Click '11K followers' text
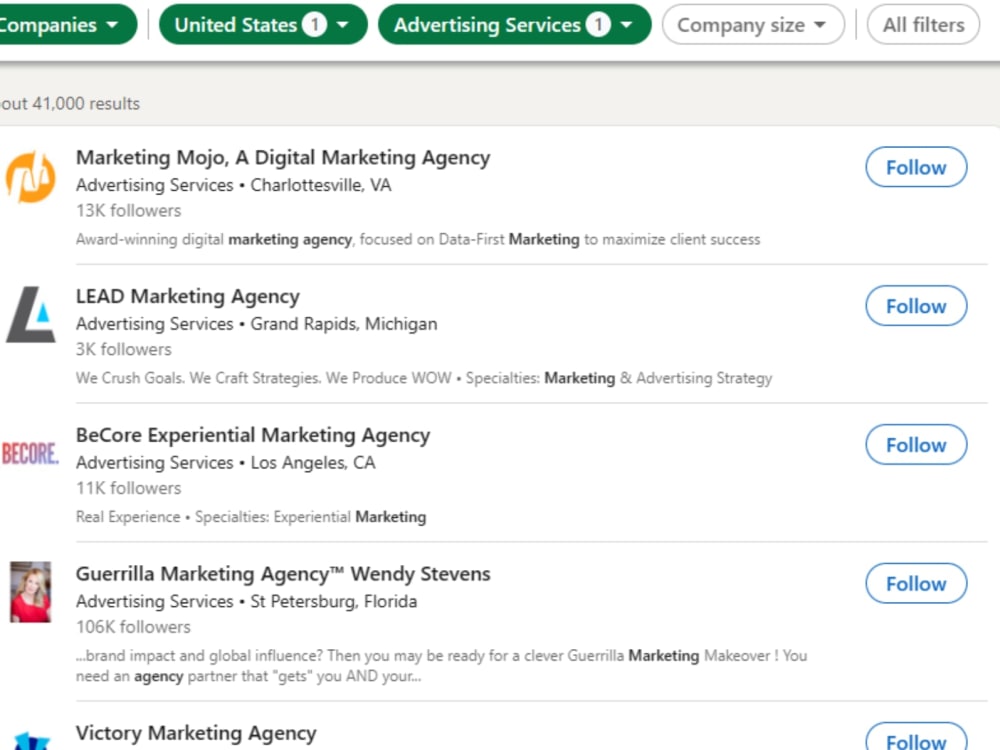The width and height of the screenshot is (1000, 750). (x=128, y=488)
